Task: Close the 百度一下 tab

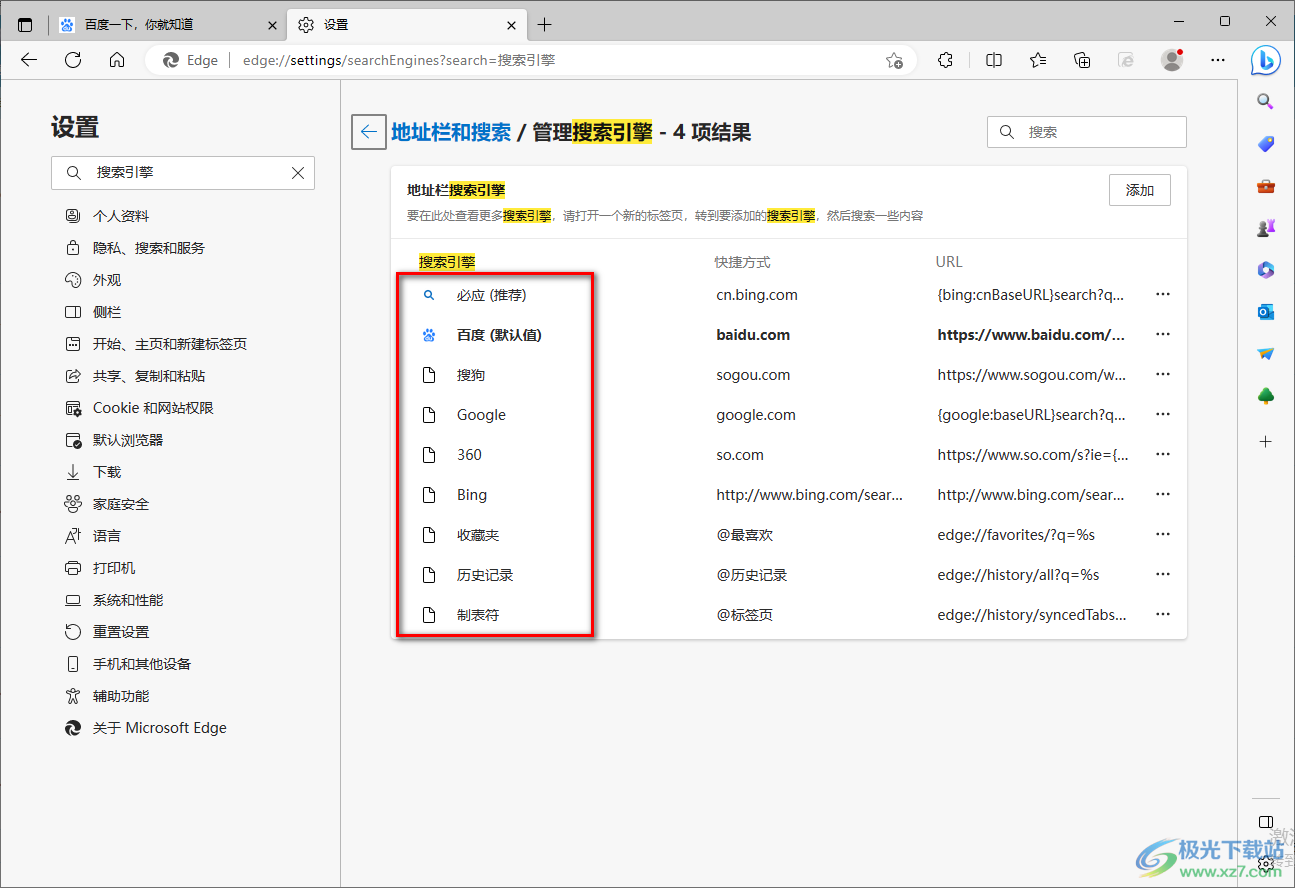Action: pos(270,24)
